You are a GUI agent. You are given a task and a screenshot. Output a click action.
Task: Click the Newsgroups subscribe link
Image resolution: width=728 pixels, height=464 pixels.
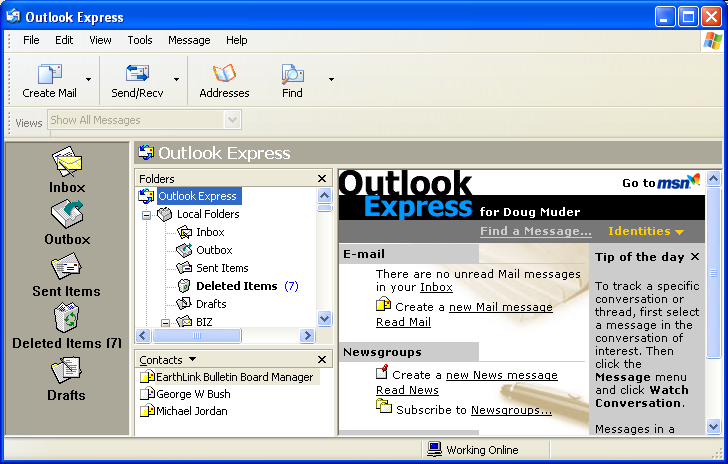[x=511, y=410]
